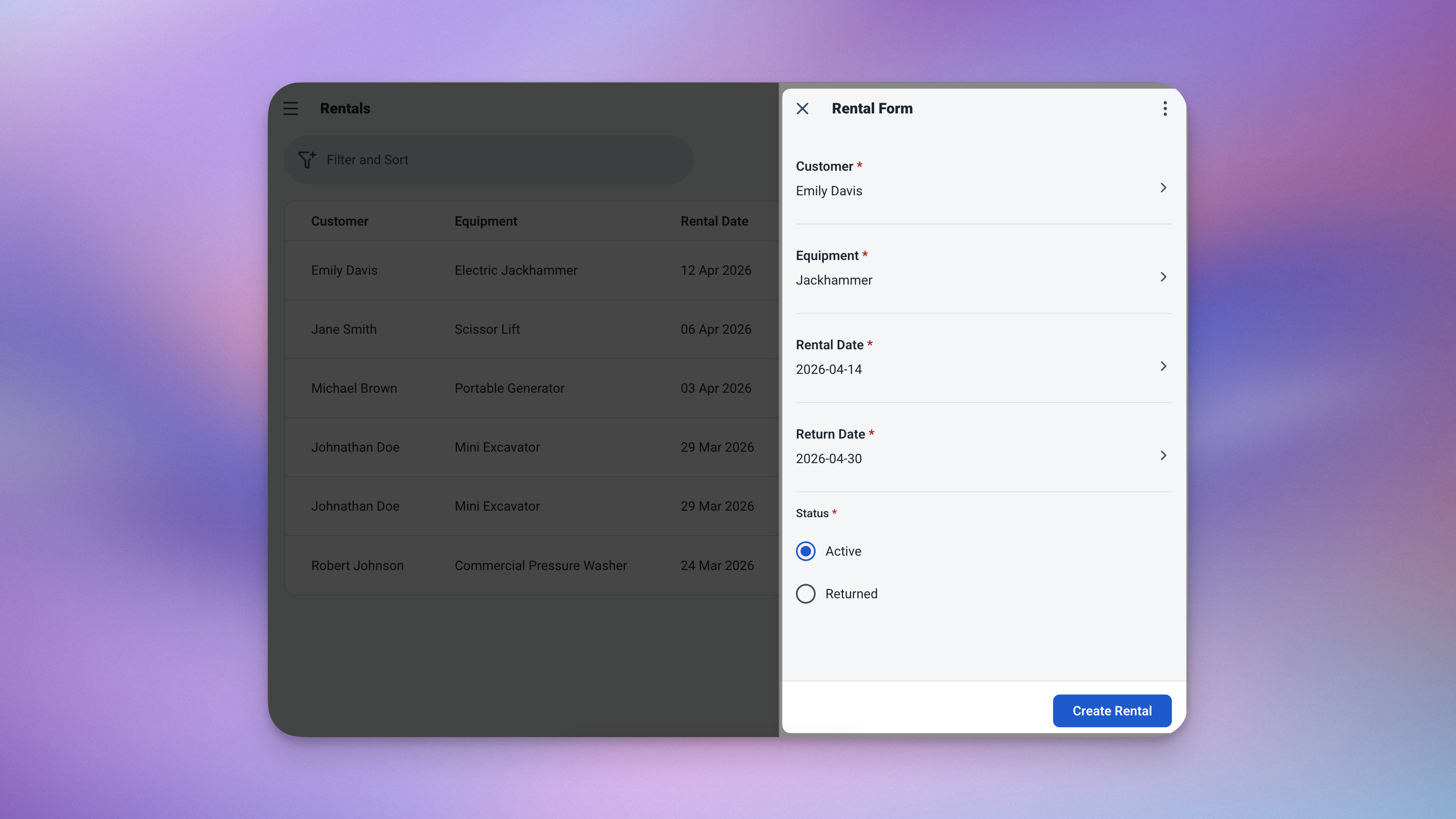The width and height of the screenshot is (1456, 819).
Task: Click the Create Rental button
Action: click(x=1111, y=710)
